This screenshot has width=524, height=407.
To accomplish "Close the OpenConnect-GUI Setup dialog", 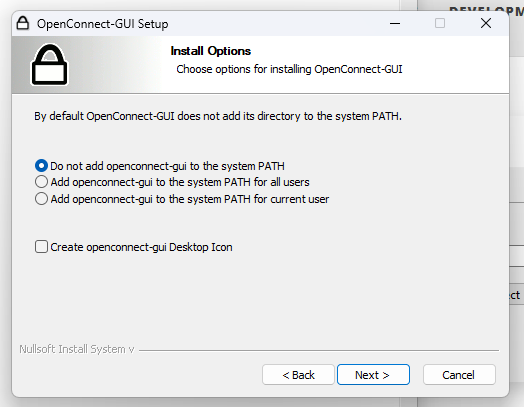I will pyautogui.click(x=486, y=23).
